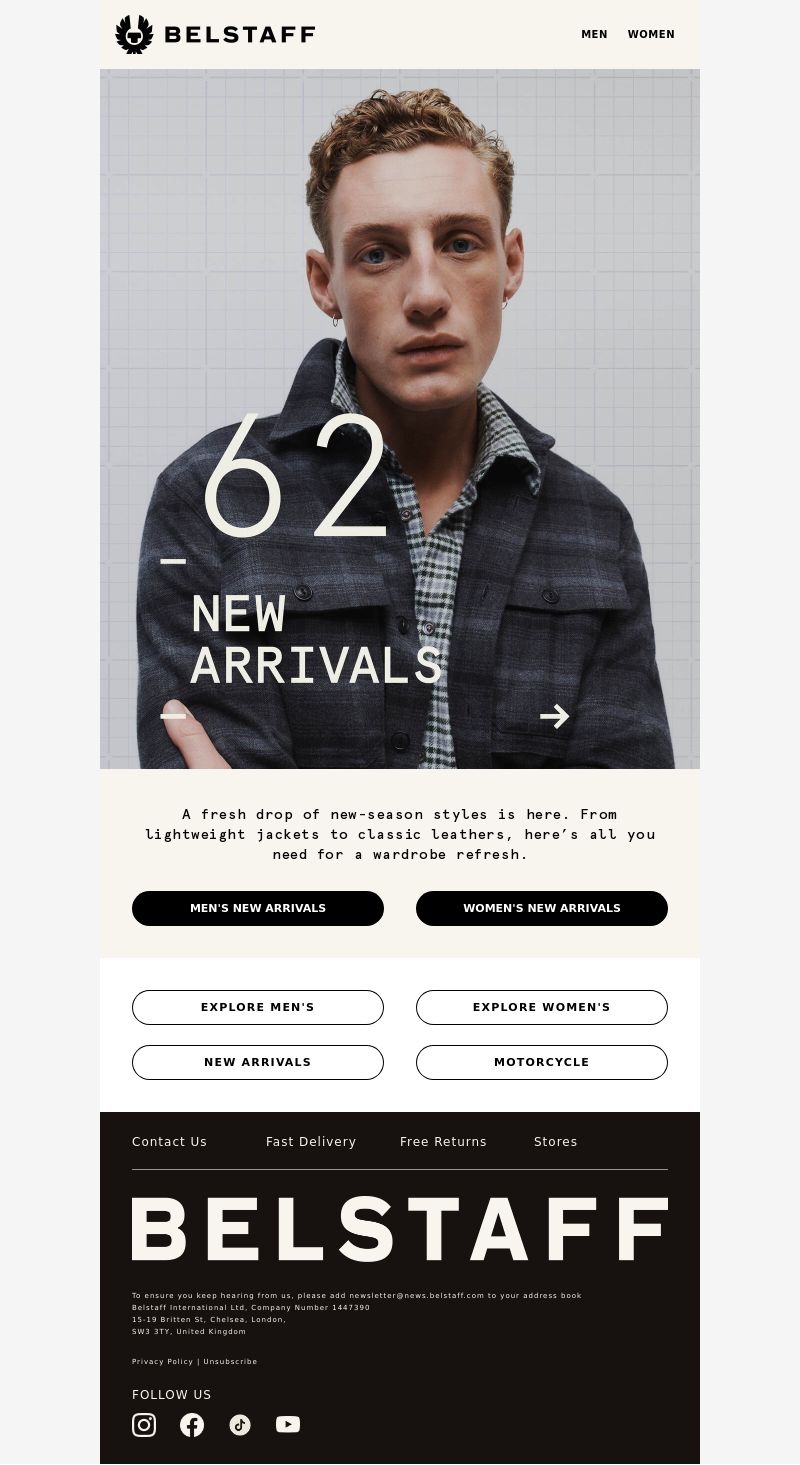Open the Fast Delivery footer link
This screenshot has width=800, height=1465.
tap(311, 1142)
